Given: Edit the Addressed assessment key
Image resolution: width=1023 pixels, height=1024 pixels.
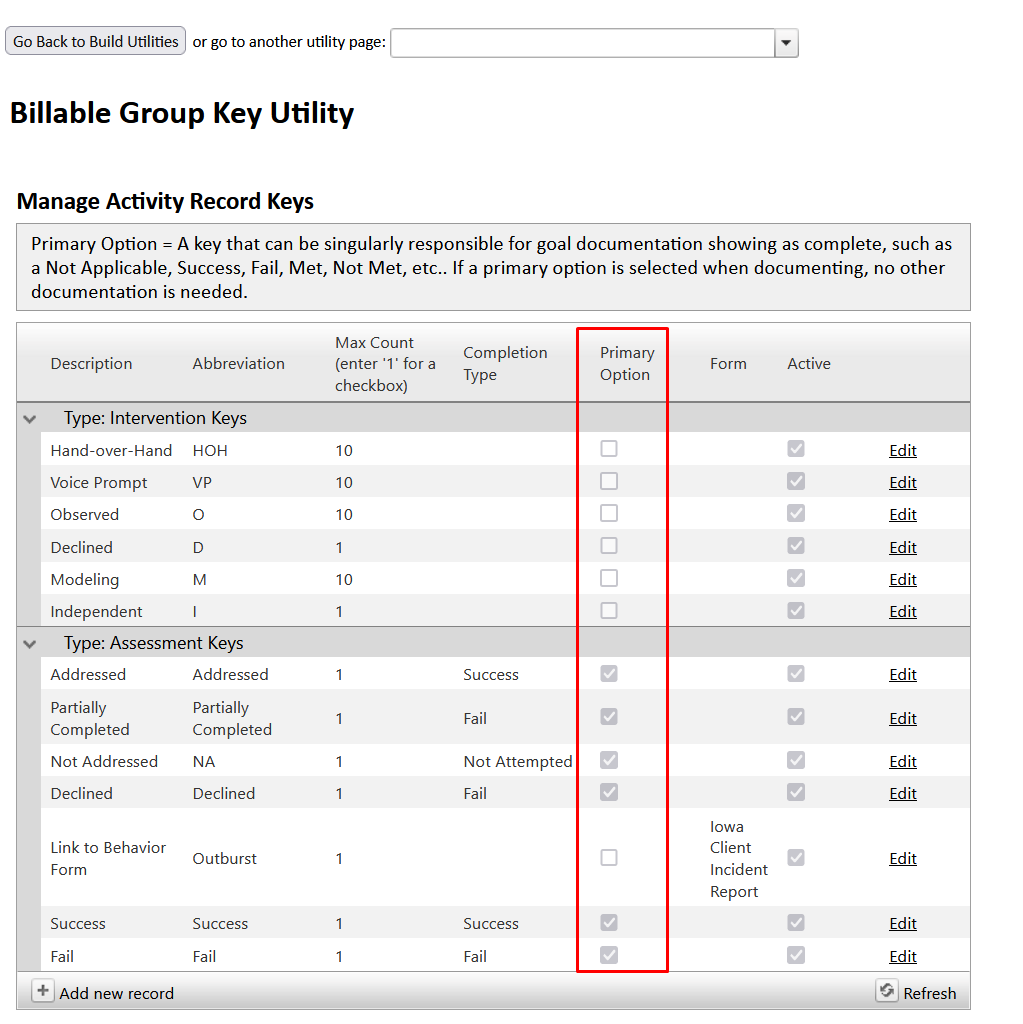Looking at the screenshot, I should (903, 675).
